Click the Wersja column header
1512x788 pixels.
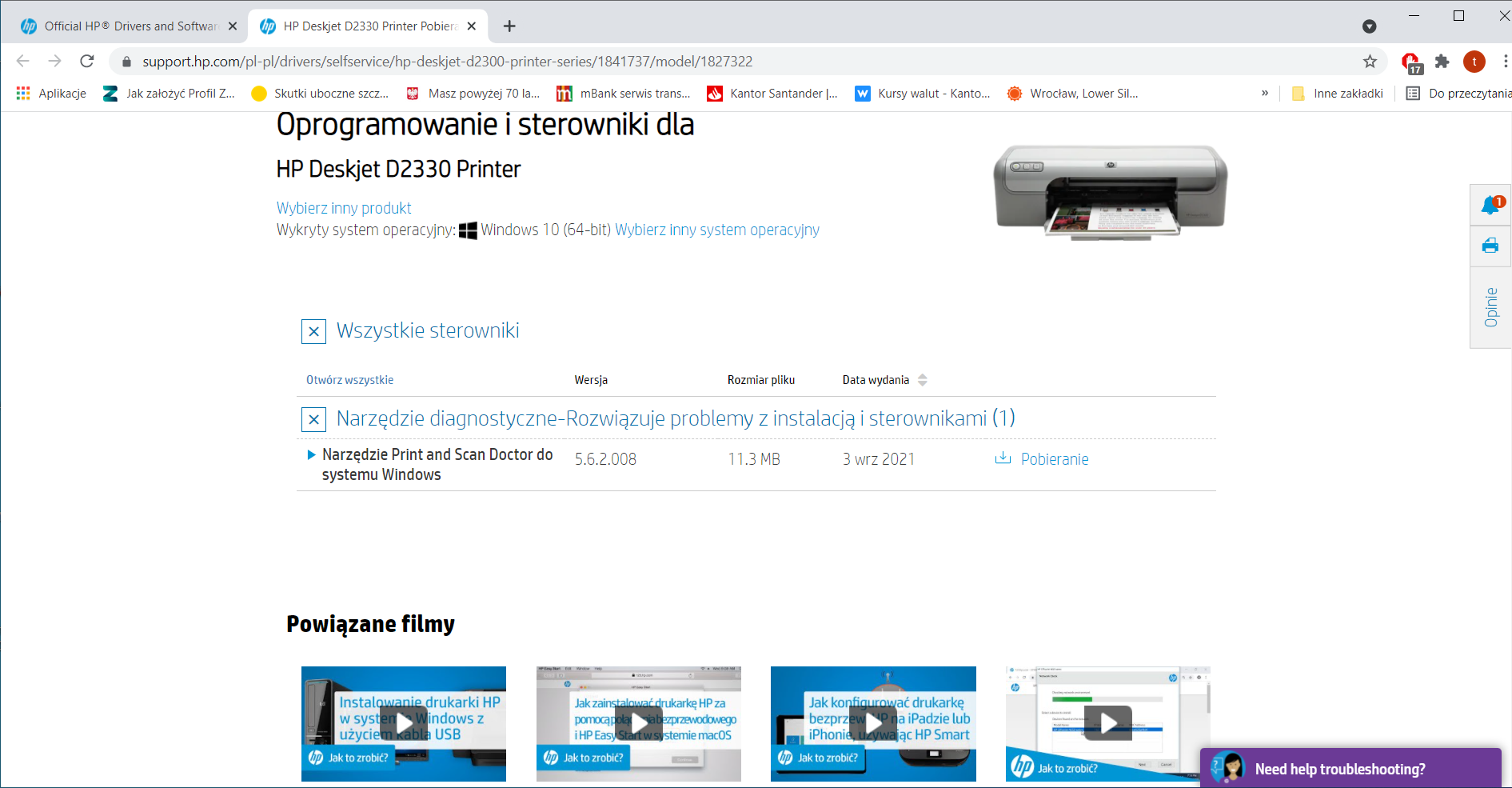click(591, 380)
